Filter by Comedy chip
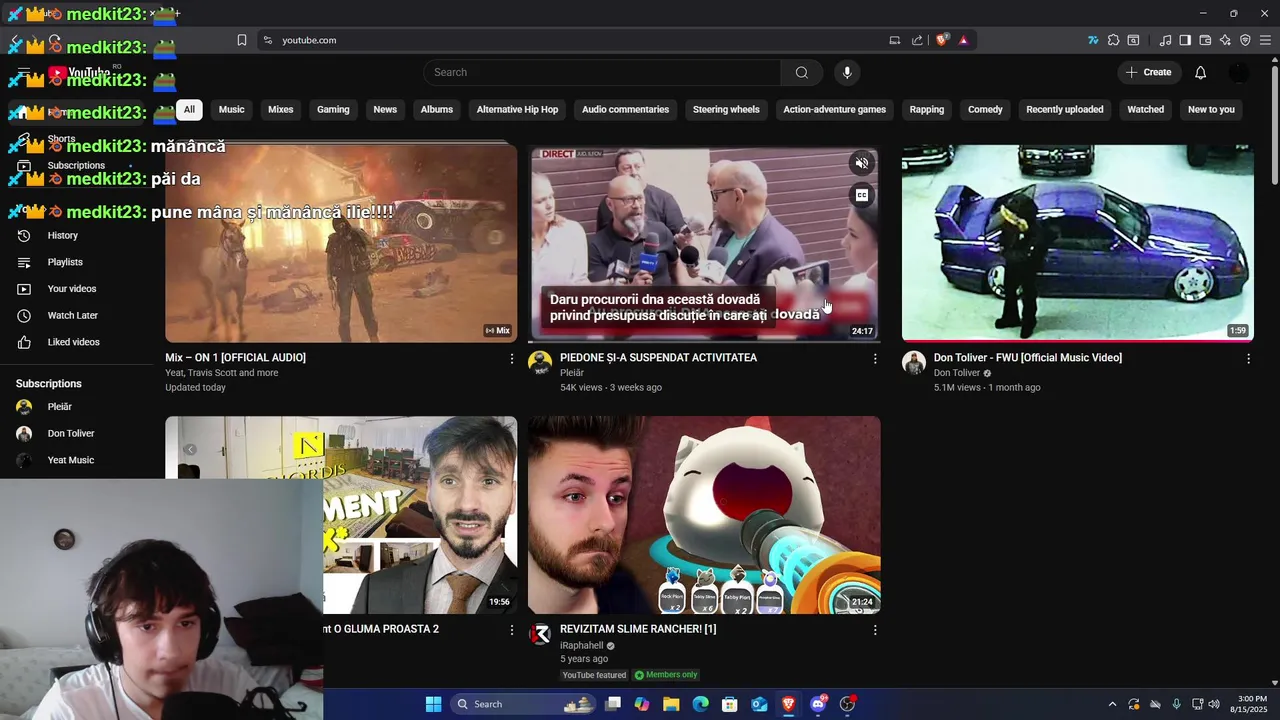 point(985,110)
